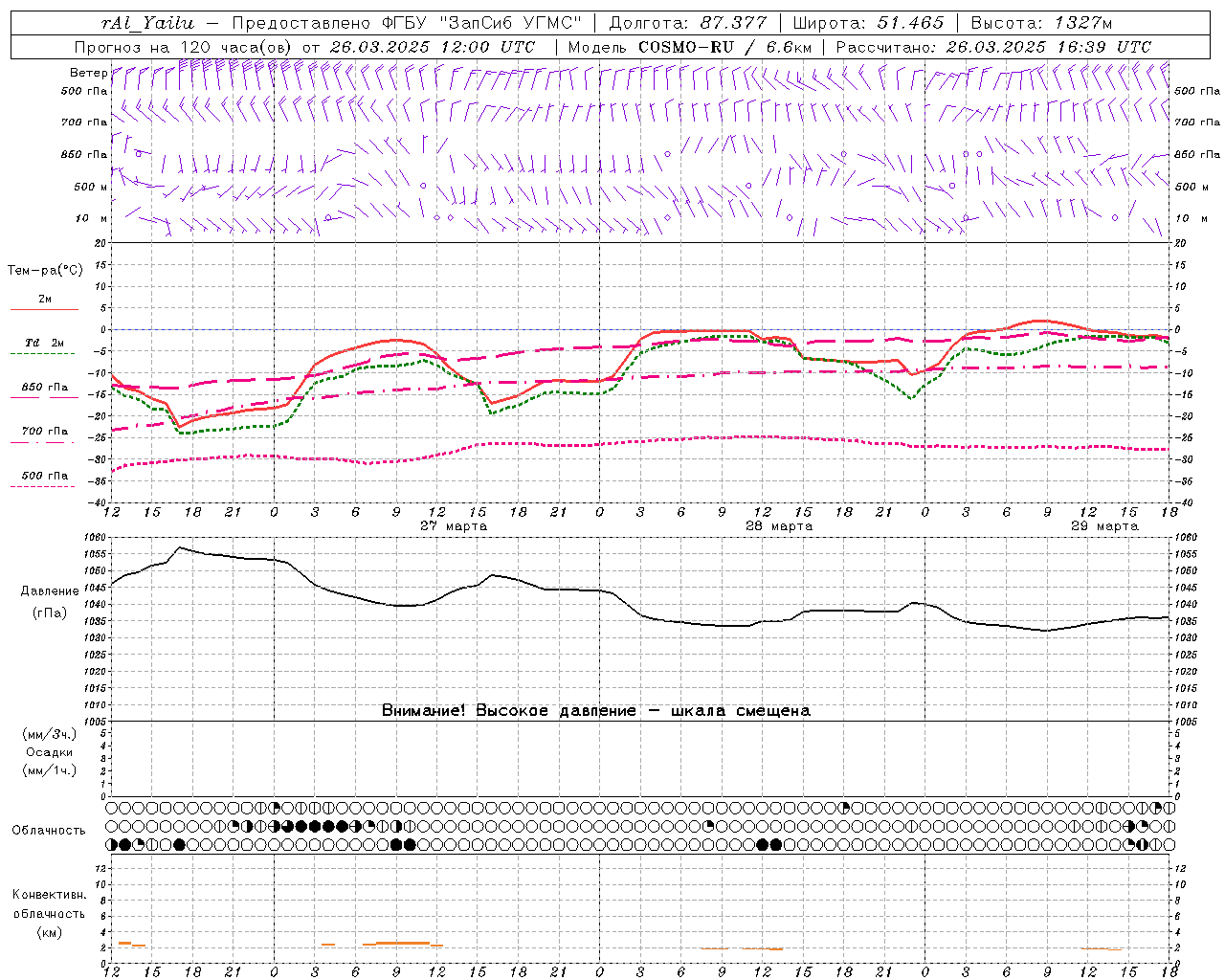Click the 28 марта date label

point(779,526)
